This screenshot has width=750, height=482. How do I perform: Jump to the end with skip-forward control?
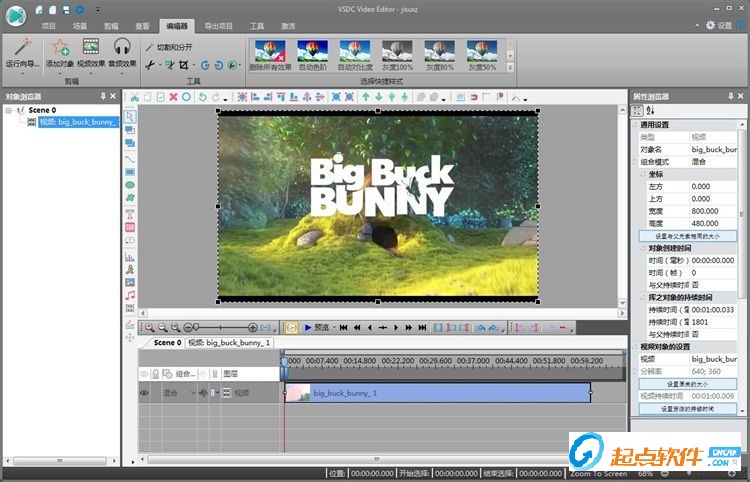click(422, 328)
